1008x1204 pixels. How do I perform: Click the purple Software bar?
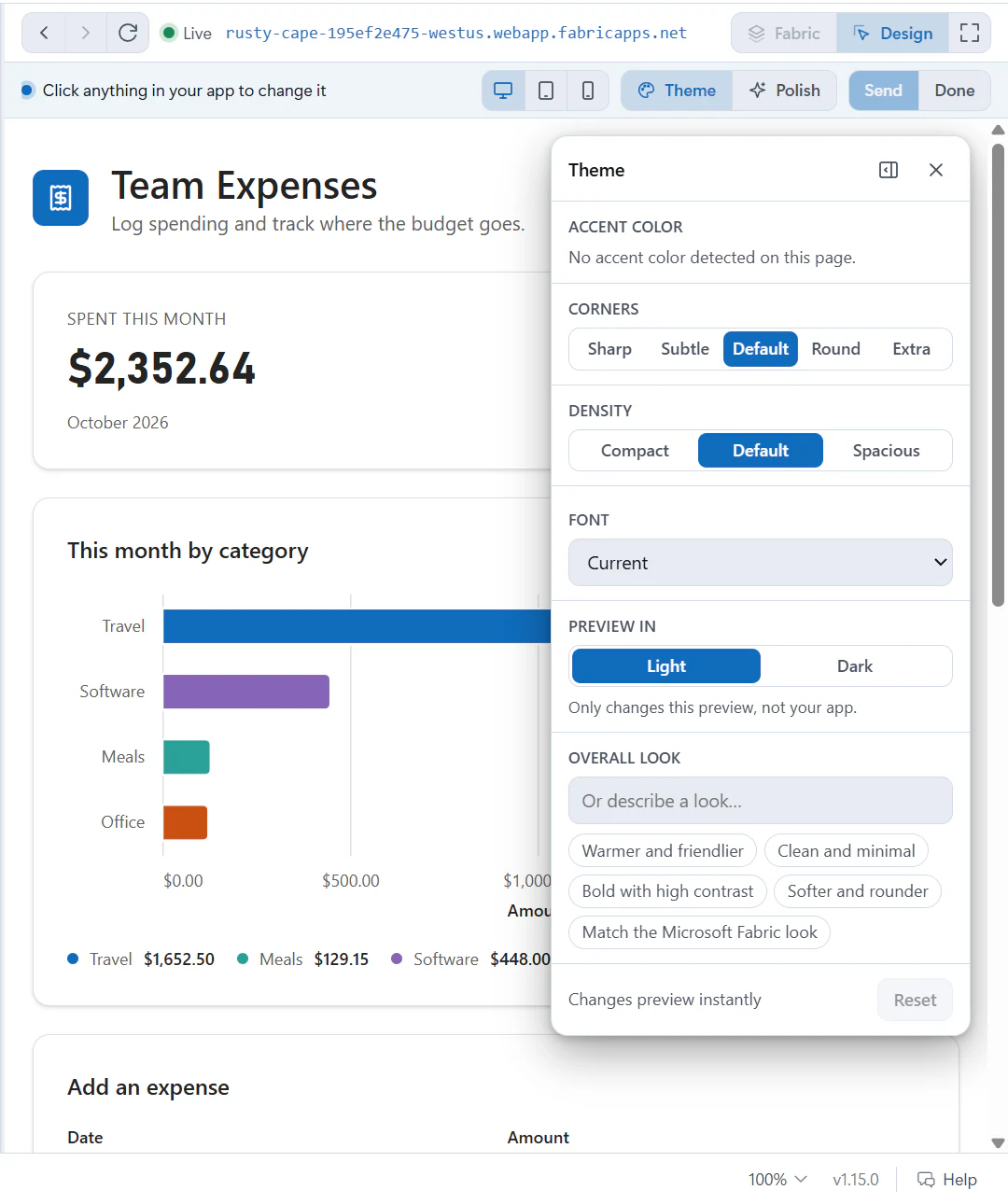[246, 692]
